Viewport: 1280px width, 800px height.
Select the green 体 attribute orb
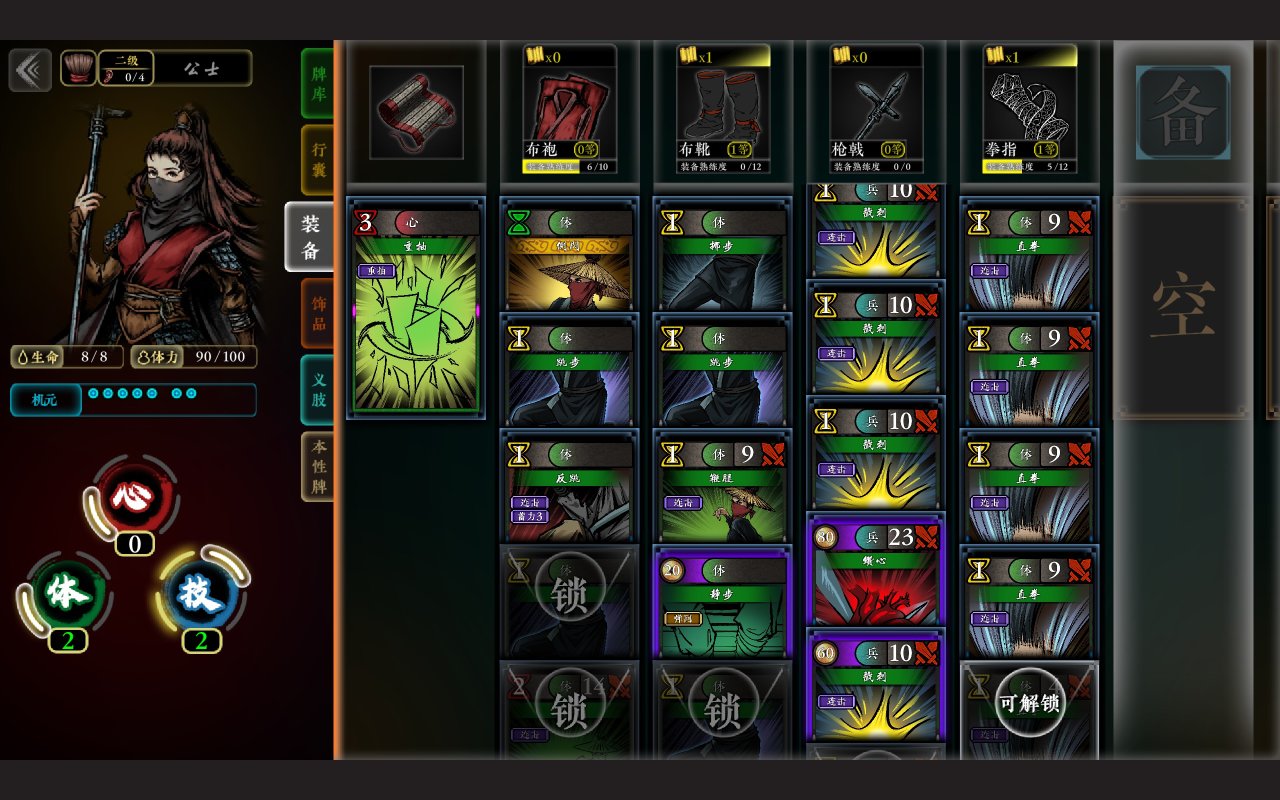point(68,593)
